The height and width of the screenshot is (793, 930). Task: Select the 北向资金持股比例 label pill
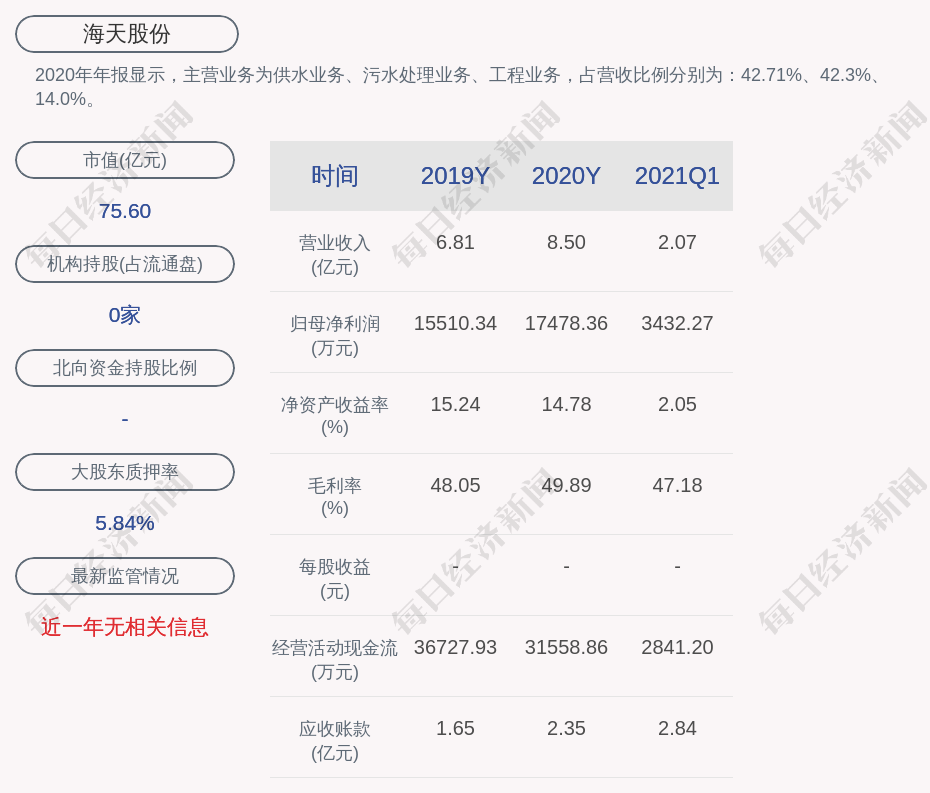125,368
